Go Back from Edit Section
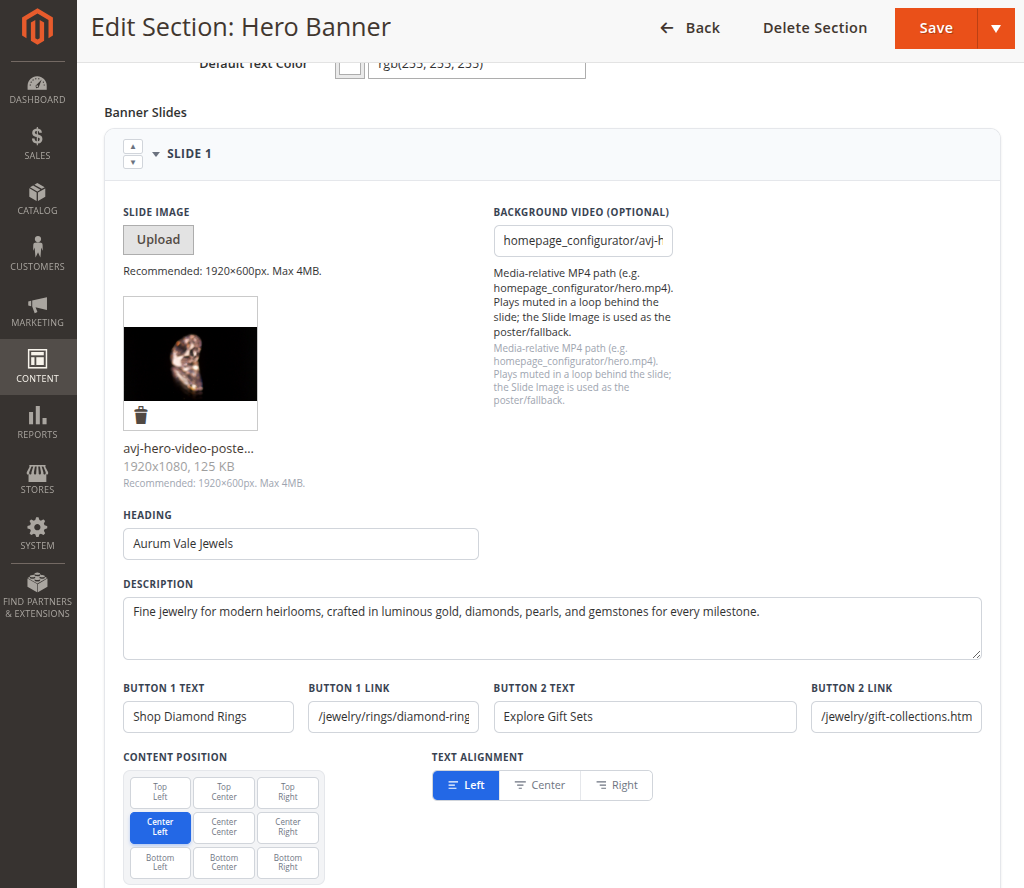Image resolution: width=1024 pixels, height=888 pixels. click(x=690, y=28)
